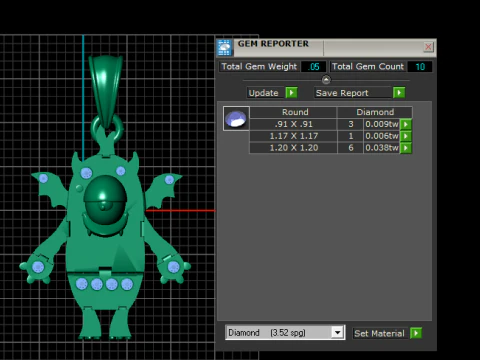Open the Diamond (3.52 spg) material dropdown
This screenshot has height=360, width=480.
[285, 333]
